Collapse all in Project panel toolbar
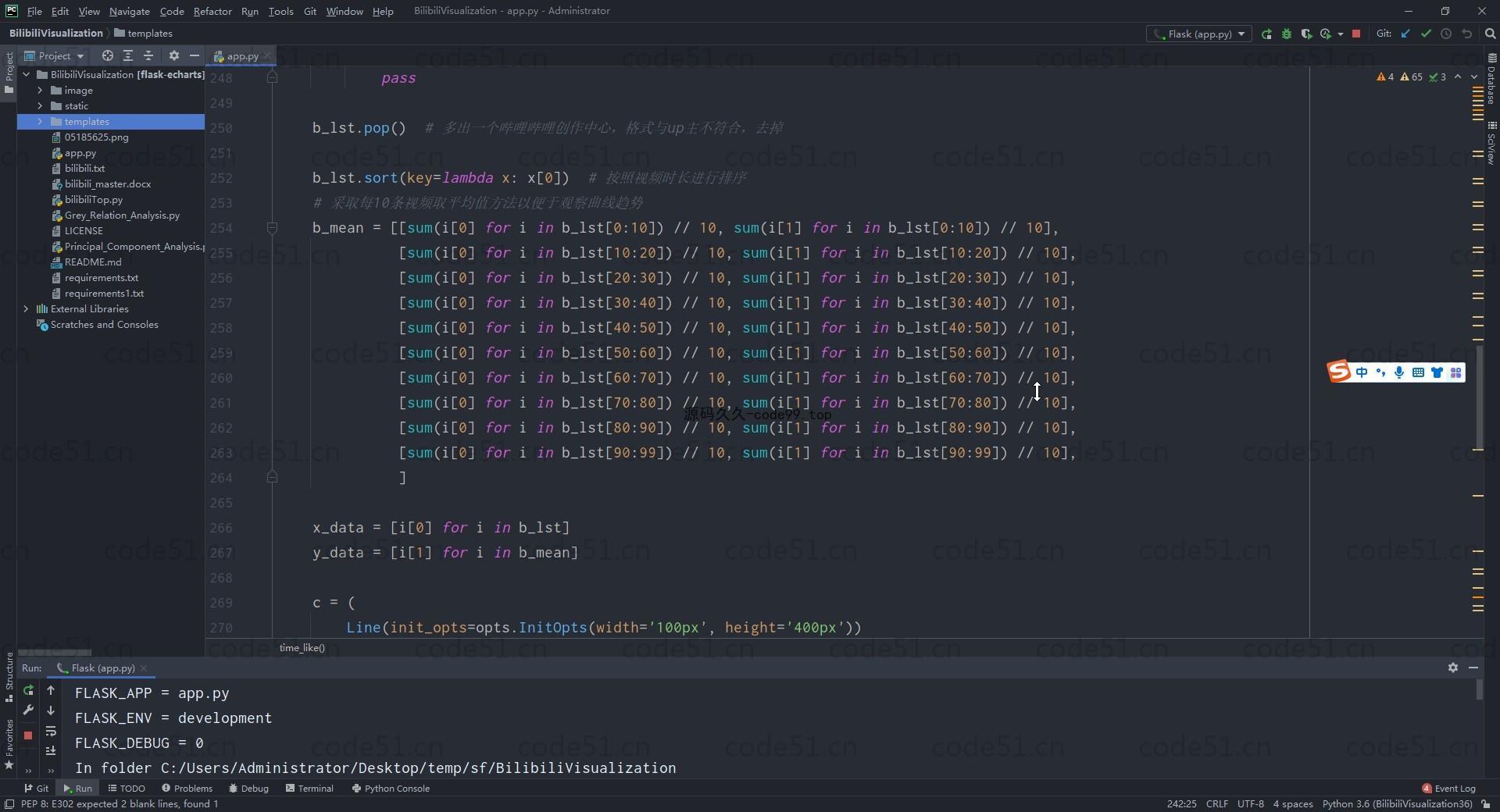 click(x=148, y=55)
